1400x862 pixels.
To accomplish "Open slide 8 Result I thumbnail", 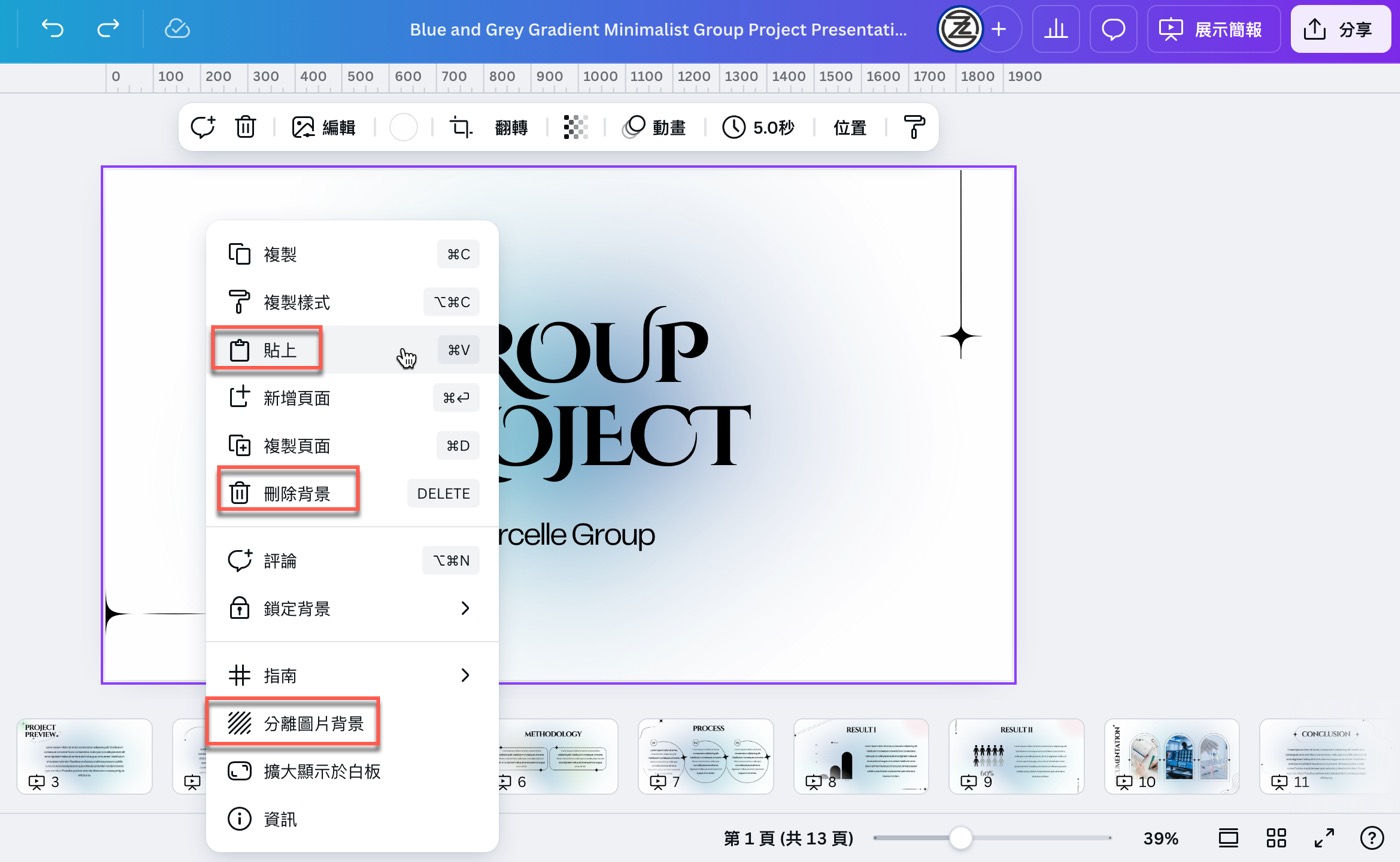I will (861, 756).
